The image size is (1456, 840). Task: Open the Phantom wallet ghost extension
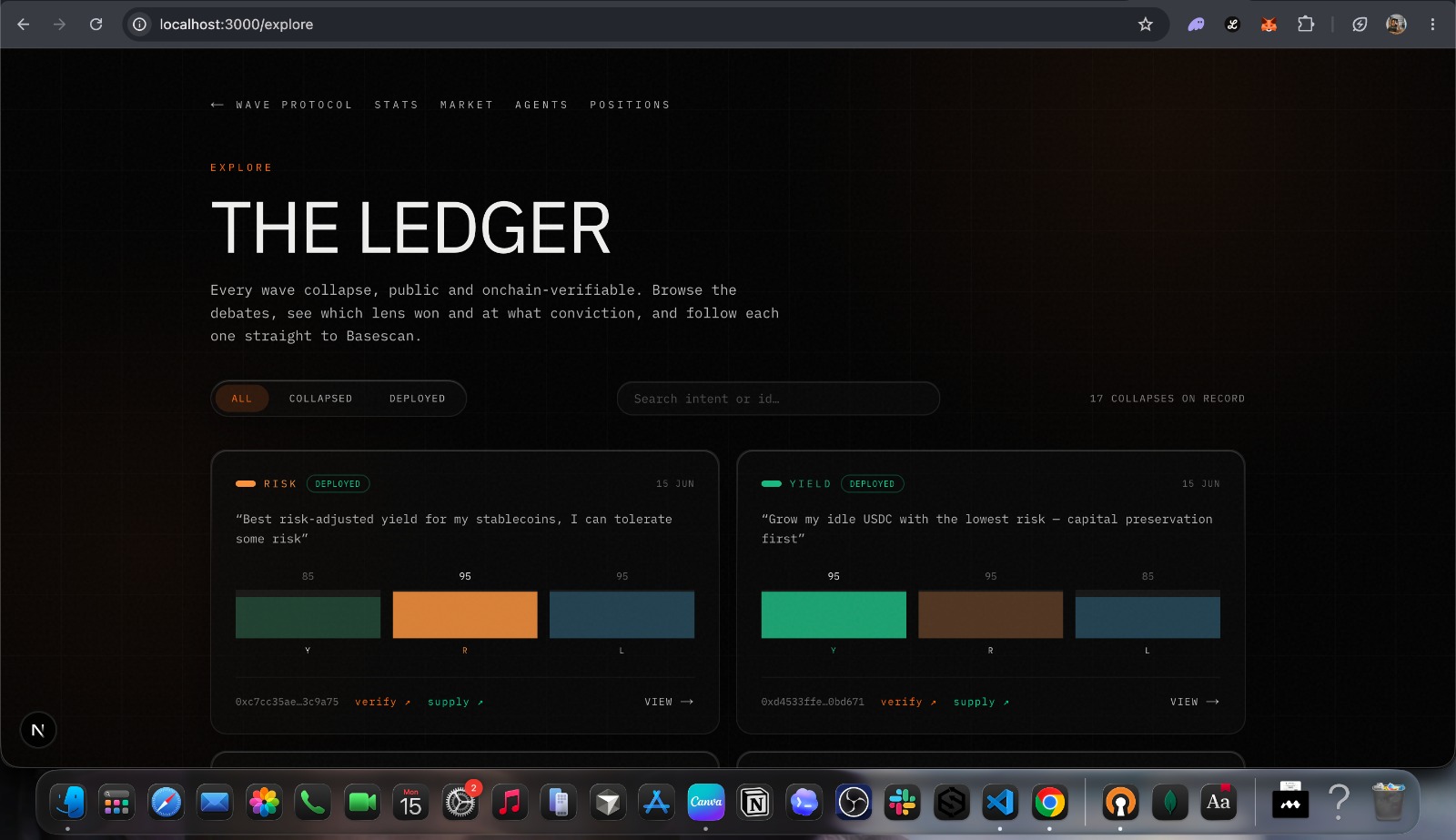pyautogui.click(x=1196, y=25)
